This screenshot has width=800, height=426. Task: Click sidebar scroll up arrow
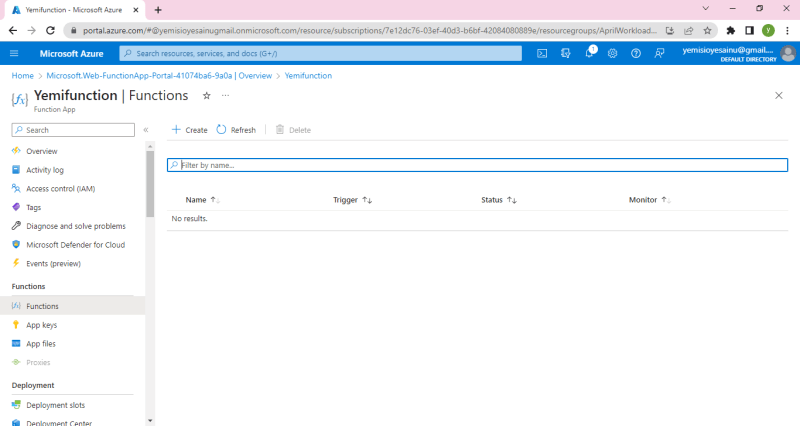pyautogui.click(x=150, y=146)
